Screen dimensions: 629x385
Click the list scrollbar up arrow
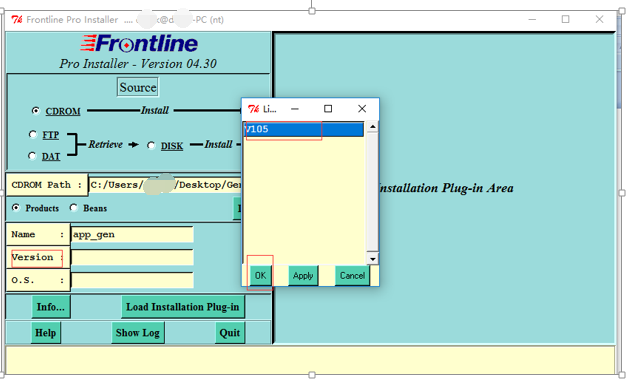(x=373, y=127)
